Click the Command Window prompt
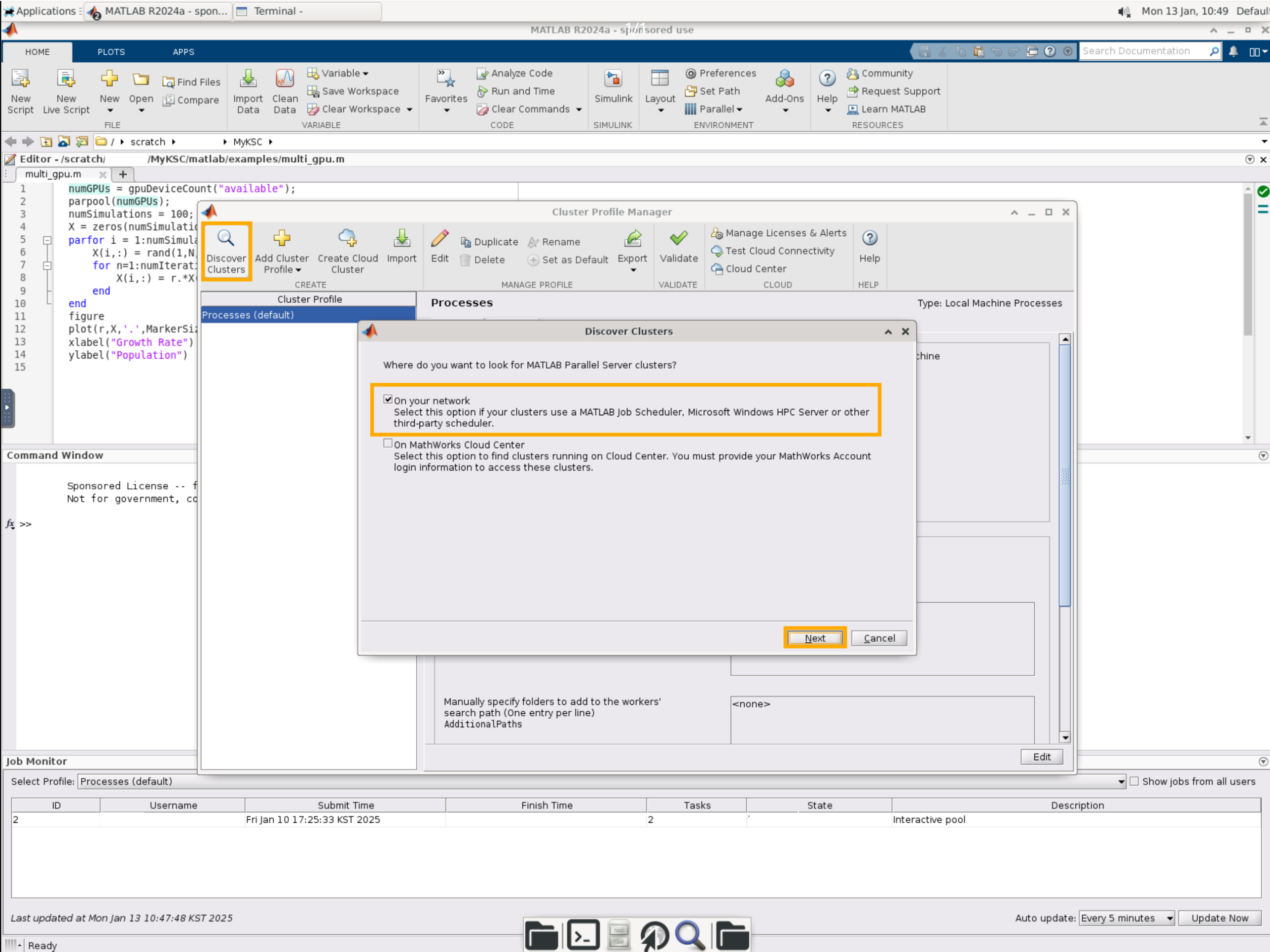1270x952 pixels. (x=27, y=524)
